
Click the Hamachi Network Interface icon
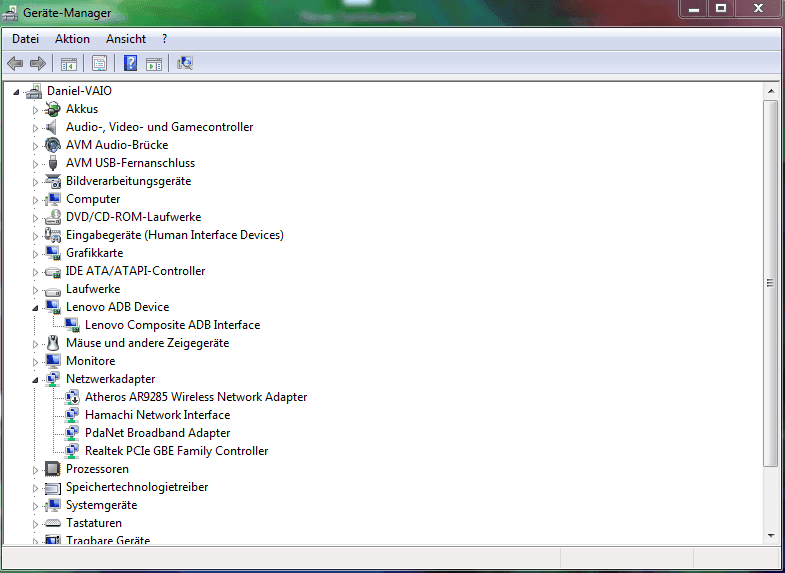[x=72, y=415]
